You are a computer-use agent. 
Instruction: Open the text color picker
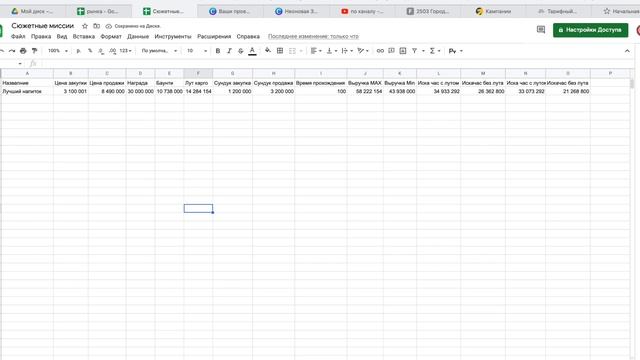click(252, 51)
